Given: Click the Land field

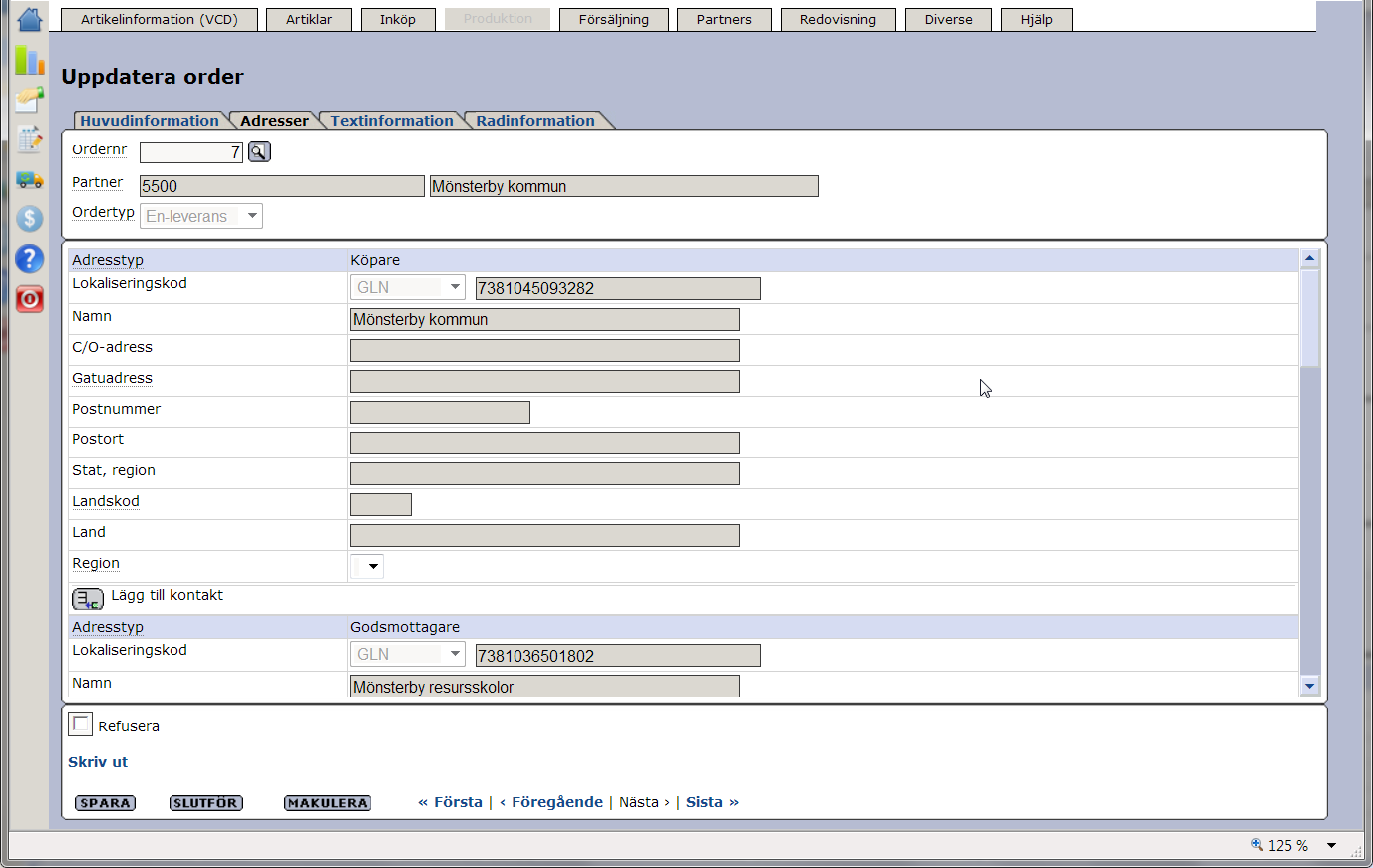Looking at the screenshot, I should pyautogui.click(x=544, y=535).
